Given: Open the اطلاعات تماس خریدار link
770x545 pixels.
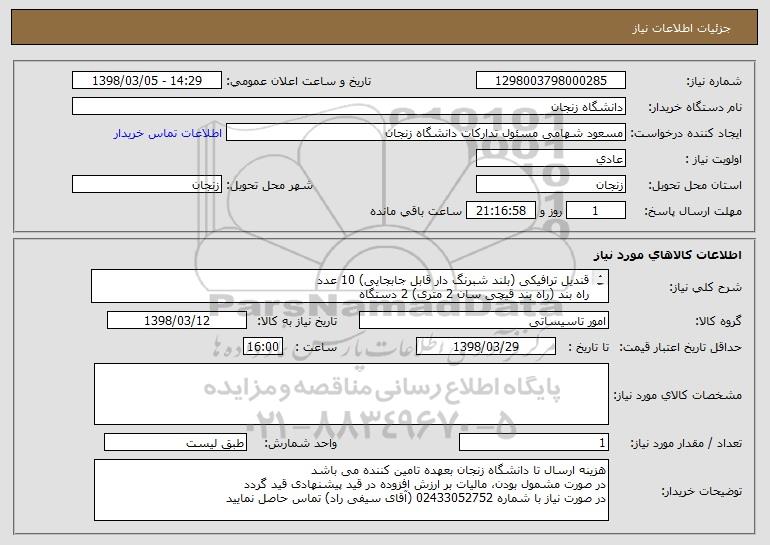Looking at the screenshot, I should (x=168, y=133).
